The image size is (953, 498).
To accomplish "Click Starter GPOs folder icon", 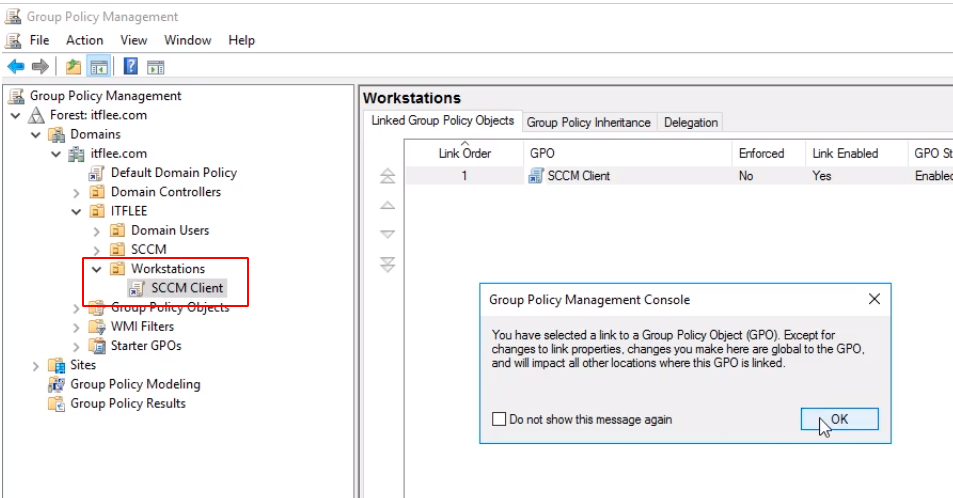I will pyautogui.click(x=97, y=345).
